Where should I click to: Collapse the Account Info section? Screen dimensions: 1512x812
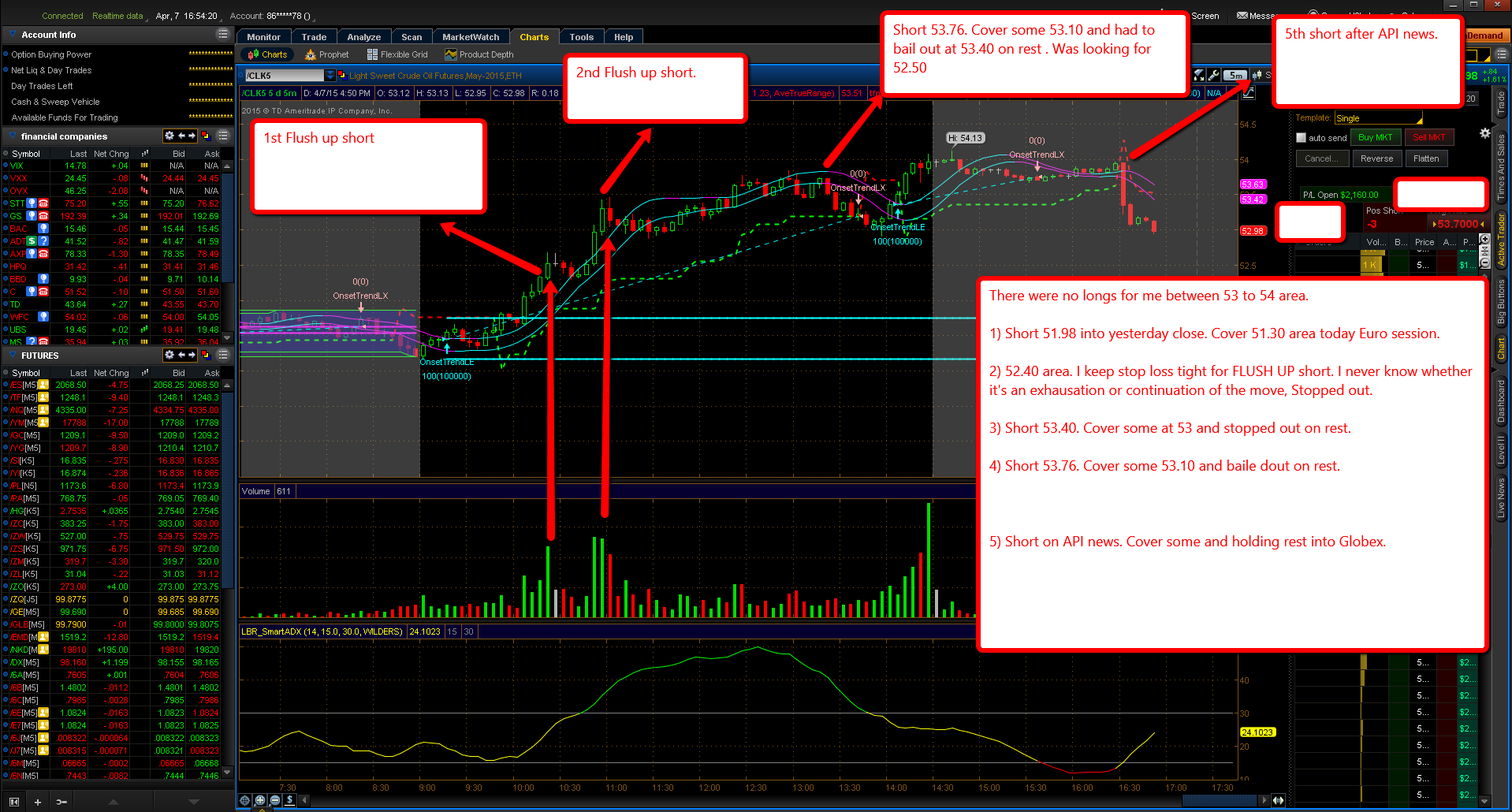click(x=13, y=35)
